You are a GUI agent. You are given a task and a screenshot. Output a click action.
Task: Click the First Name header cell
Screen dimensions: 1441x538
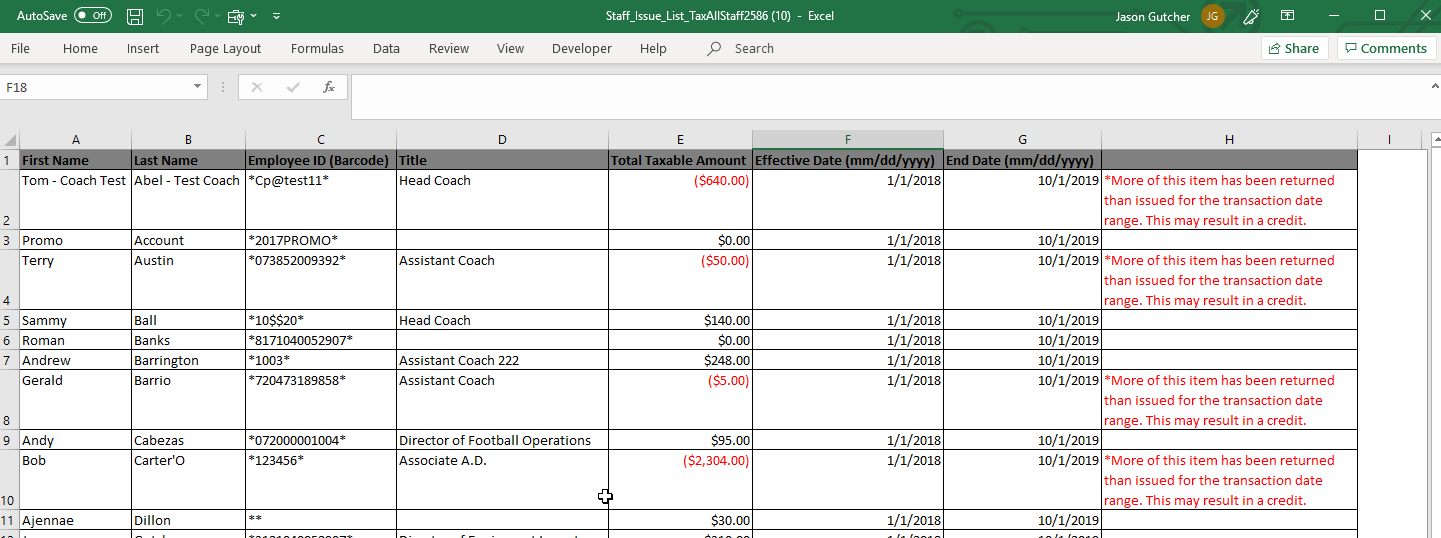(x=76, y=160)
